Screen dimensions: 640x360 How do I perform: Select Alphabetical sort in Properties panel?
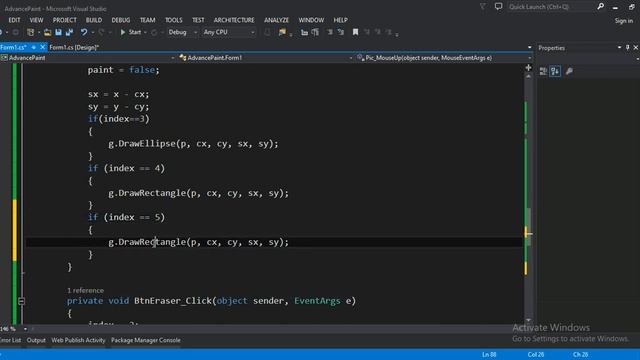[x=555, y=71]
